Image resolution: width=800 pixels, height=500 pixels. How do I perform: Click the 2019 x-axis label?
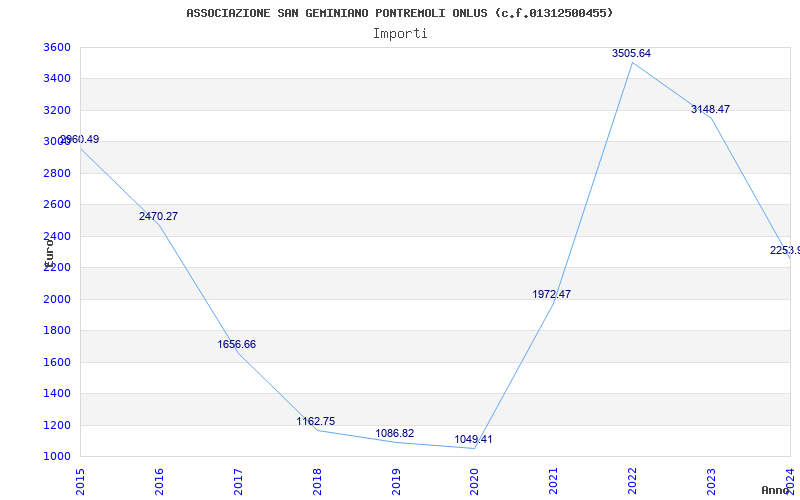pyautogui.click(x=396, y=481)
